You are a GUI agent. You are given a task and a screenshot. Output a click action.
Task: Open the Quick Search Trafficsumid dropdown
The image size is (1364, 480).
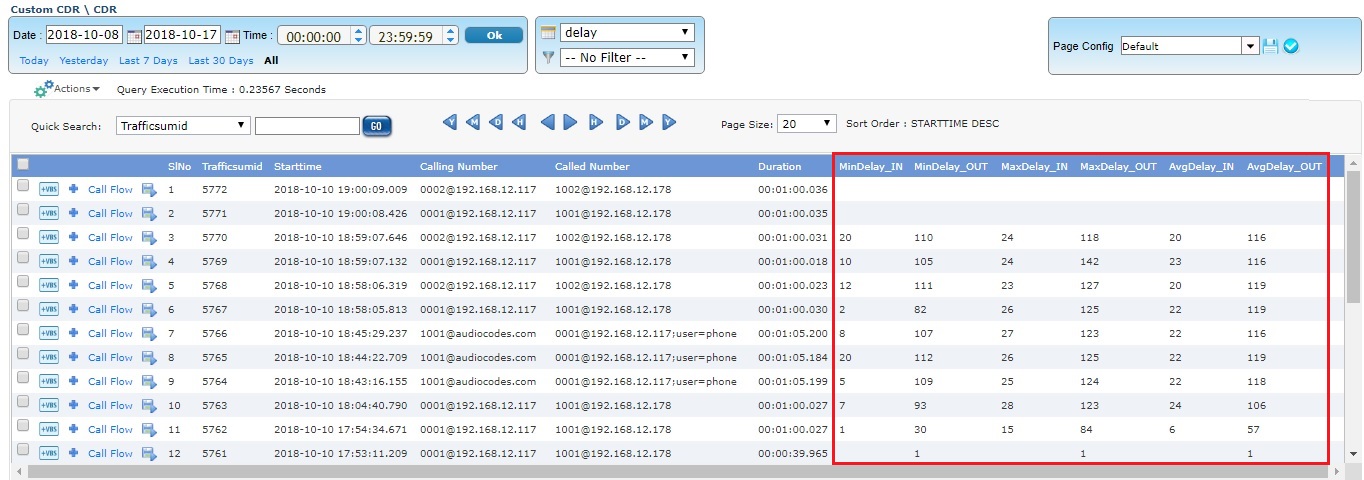click(183, 125)
